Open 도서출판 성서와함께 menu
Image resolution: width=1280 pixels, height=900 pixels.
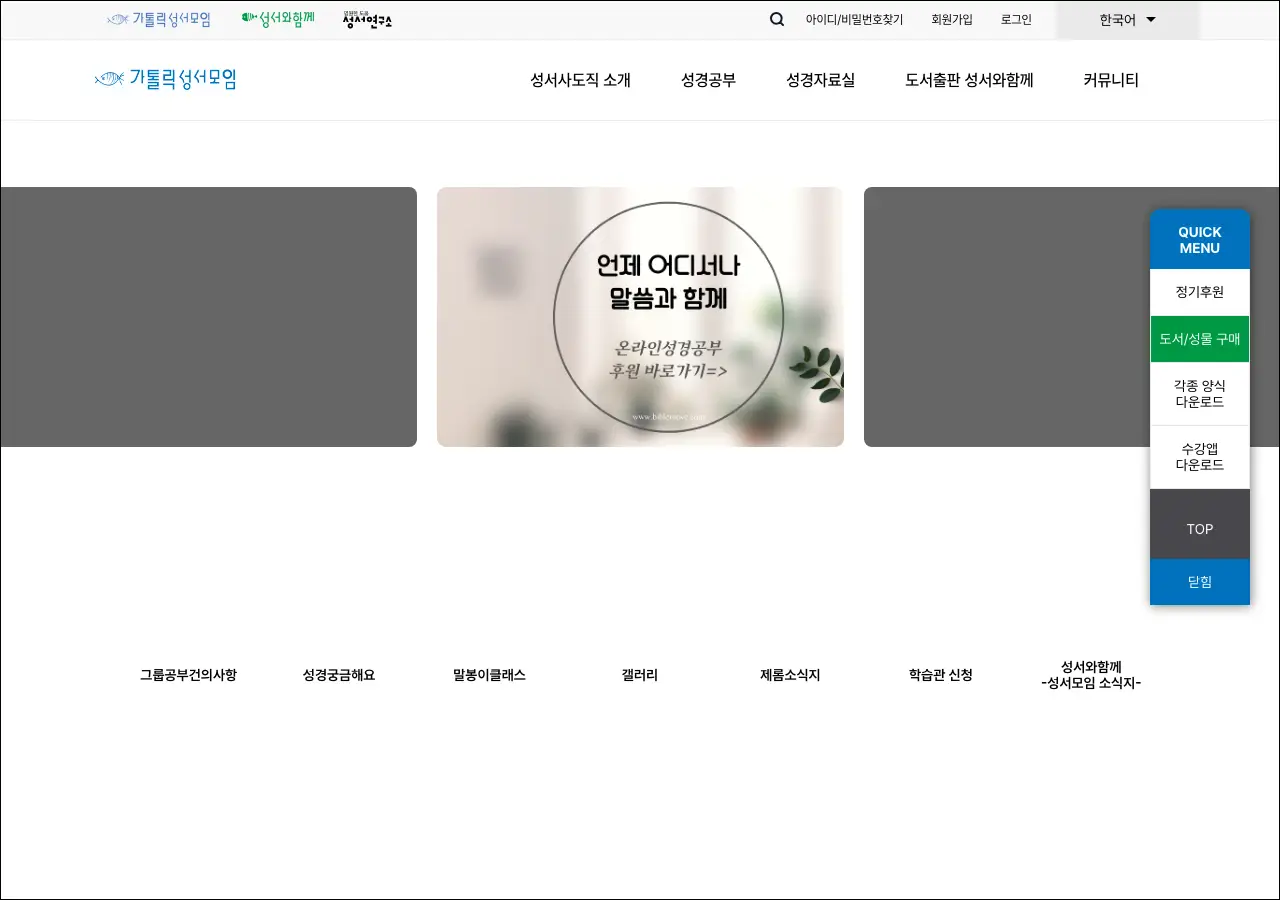click(x=968, y=81)
